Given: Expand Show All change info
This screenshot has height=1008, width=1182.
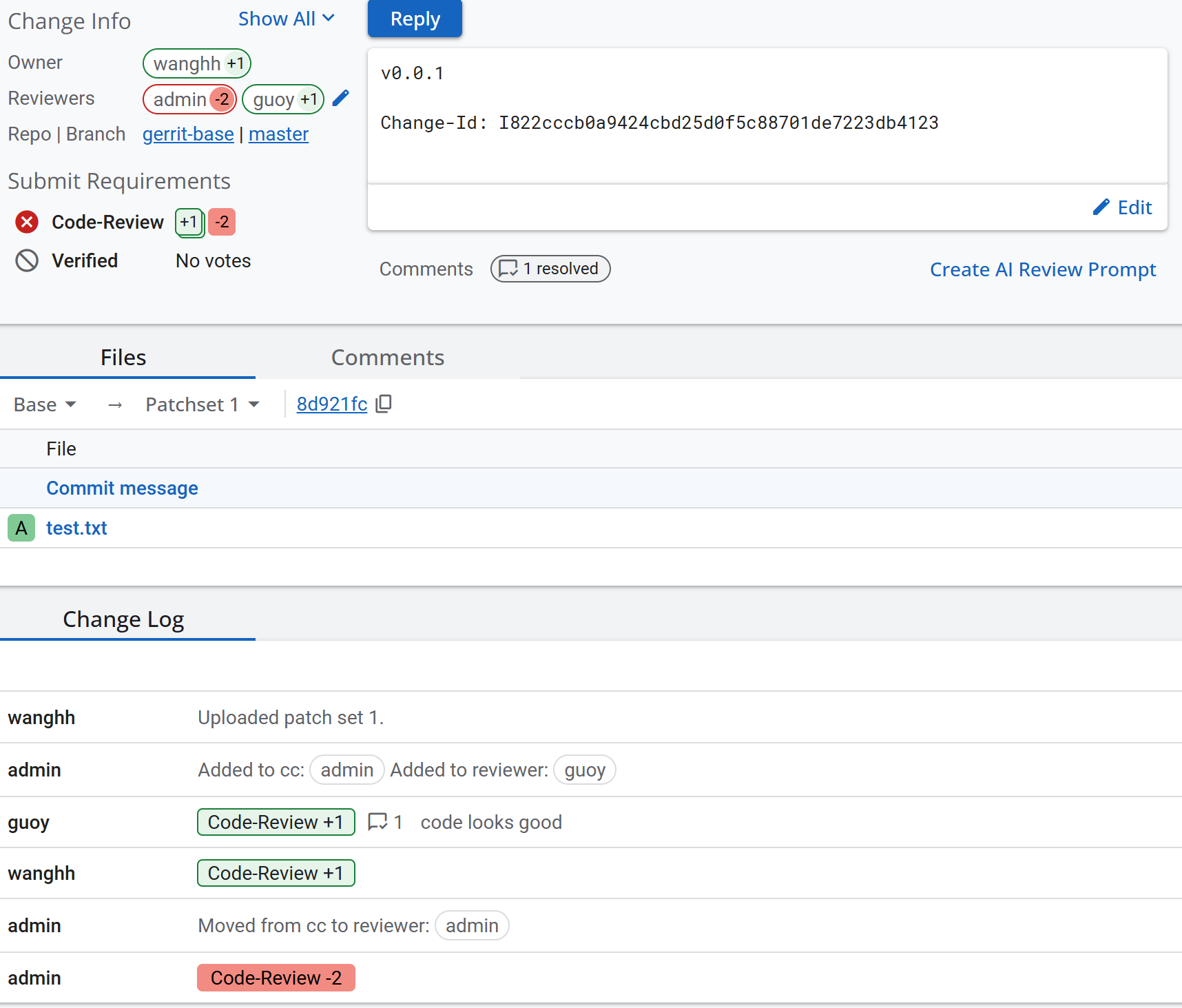Looking at the screenshot, I should [286, 19].
